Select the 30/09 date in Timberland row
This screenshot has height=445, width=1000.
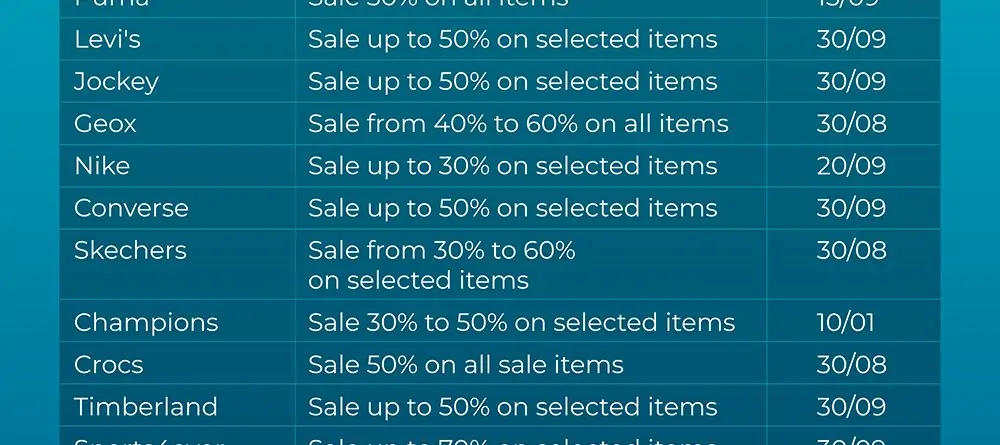851,407
